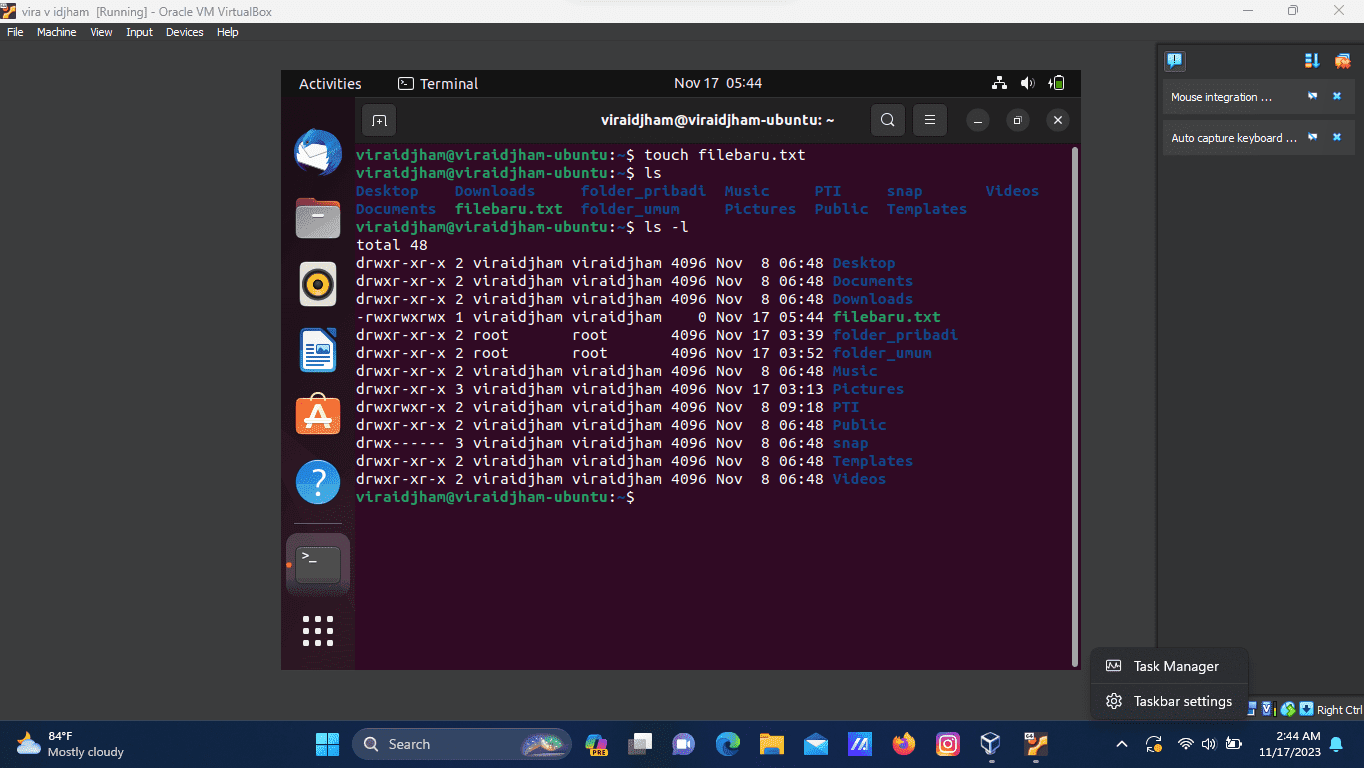Launch Rhythmbox from the Ubuntu dock
This screenshot has height=768, width=1364.
[318, 284]
